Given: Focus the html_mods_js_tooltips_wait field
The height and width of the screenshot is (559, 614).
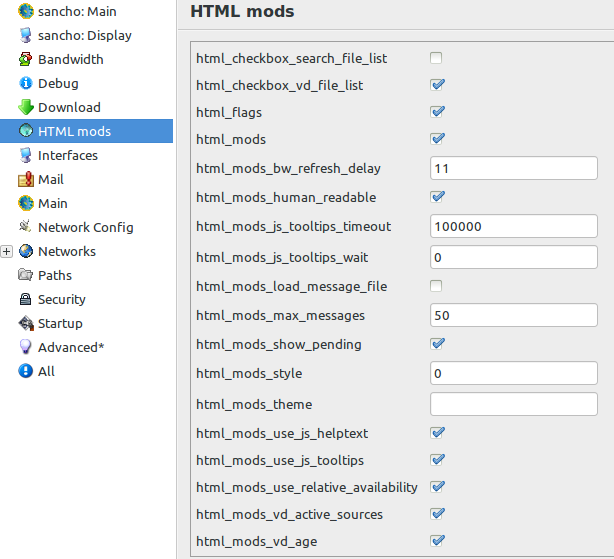Looking at the screenshot, I should 514,257.
